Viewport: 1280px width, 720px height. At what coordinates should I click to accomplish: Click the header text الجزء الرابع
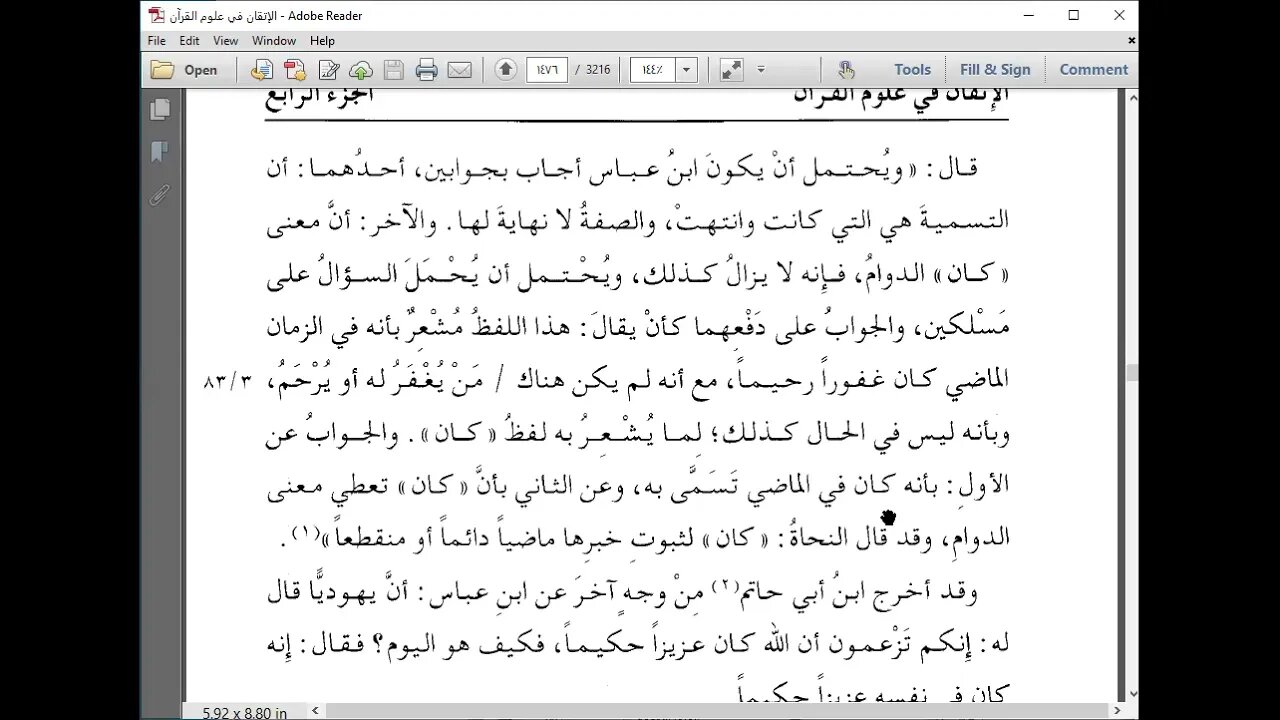319,95
